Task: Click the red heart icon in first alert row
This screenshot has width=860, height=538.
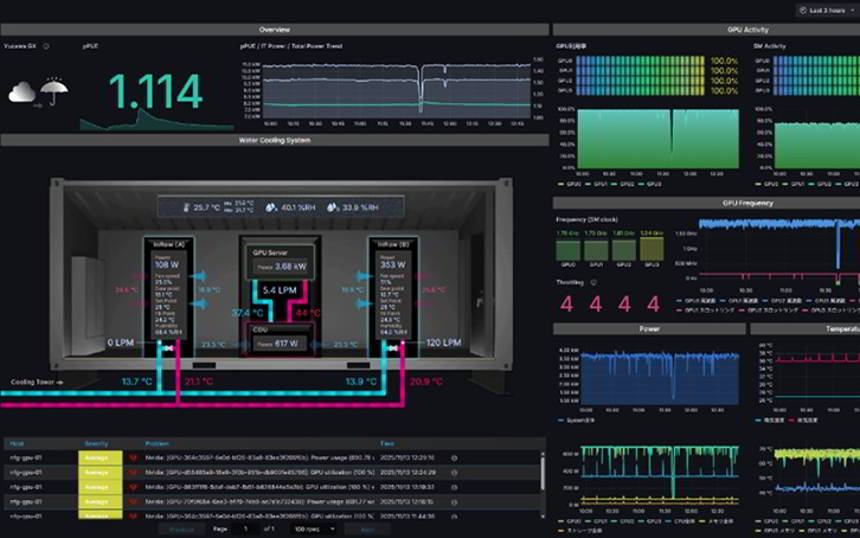Action: [x=132, y=457]
